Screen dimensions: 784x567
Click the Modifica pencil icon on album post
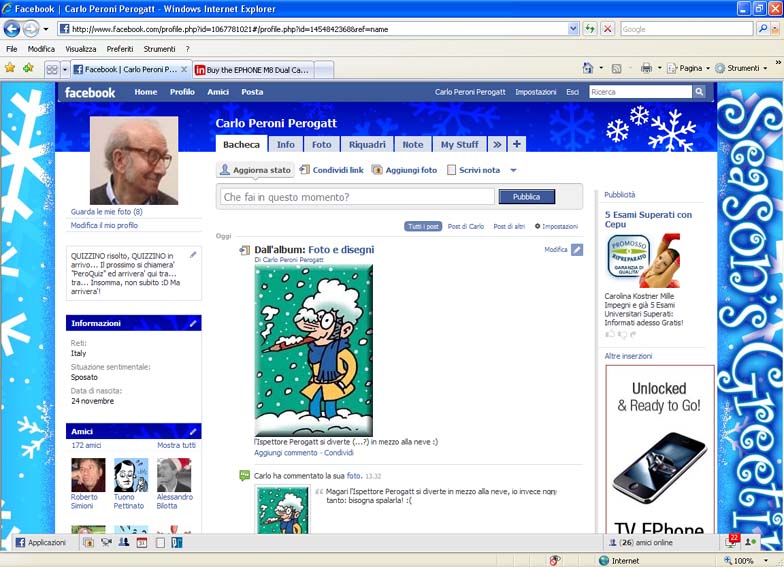coord(577,250)
